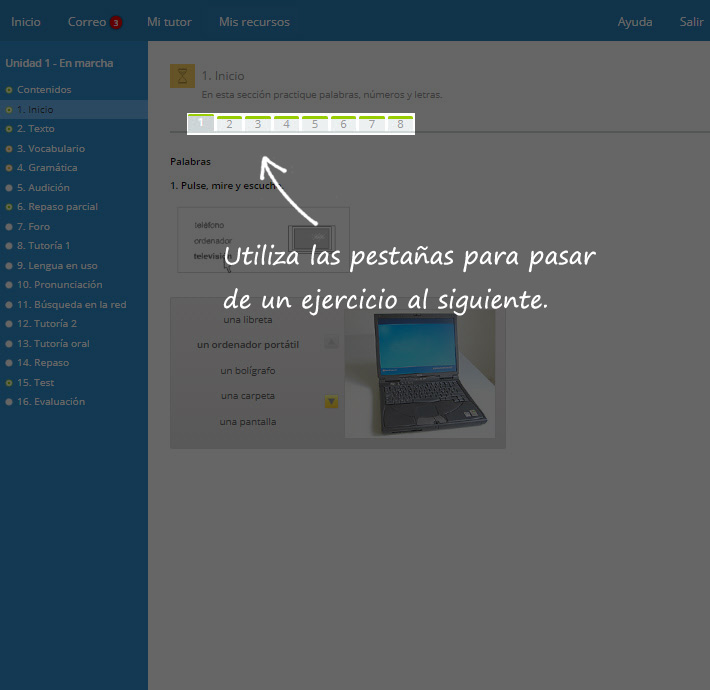Open Inicio in the top navigation
The image size is (710, 690).
click(x=26, y=22)
